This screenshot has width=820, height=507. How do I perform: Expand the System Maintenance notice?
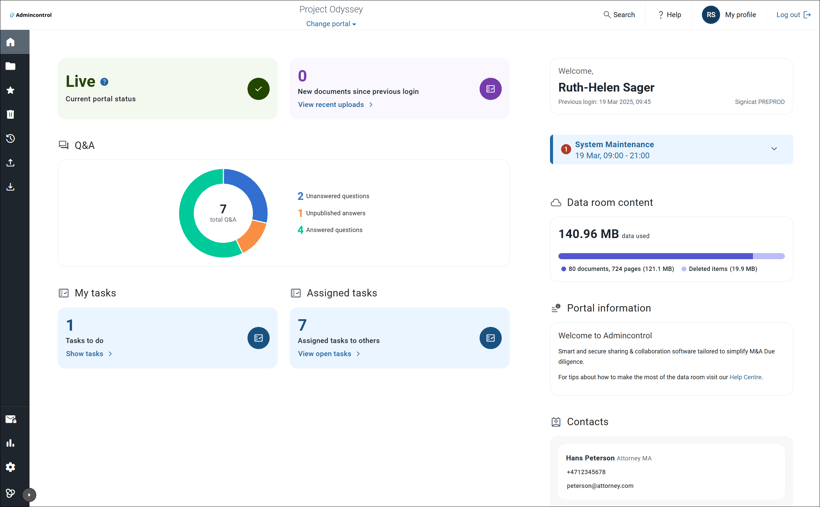pyautogui.click(x=773, y=149)
